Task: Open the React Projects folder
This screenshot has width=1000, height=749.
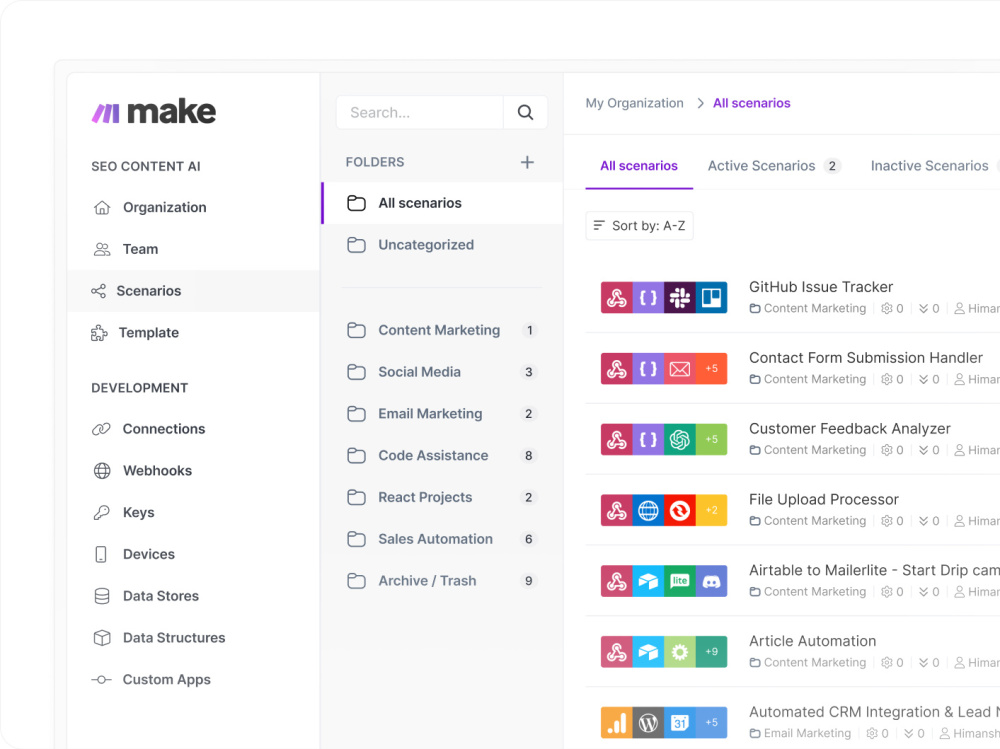Action: click(x=442, y=497)
